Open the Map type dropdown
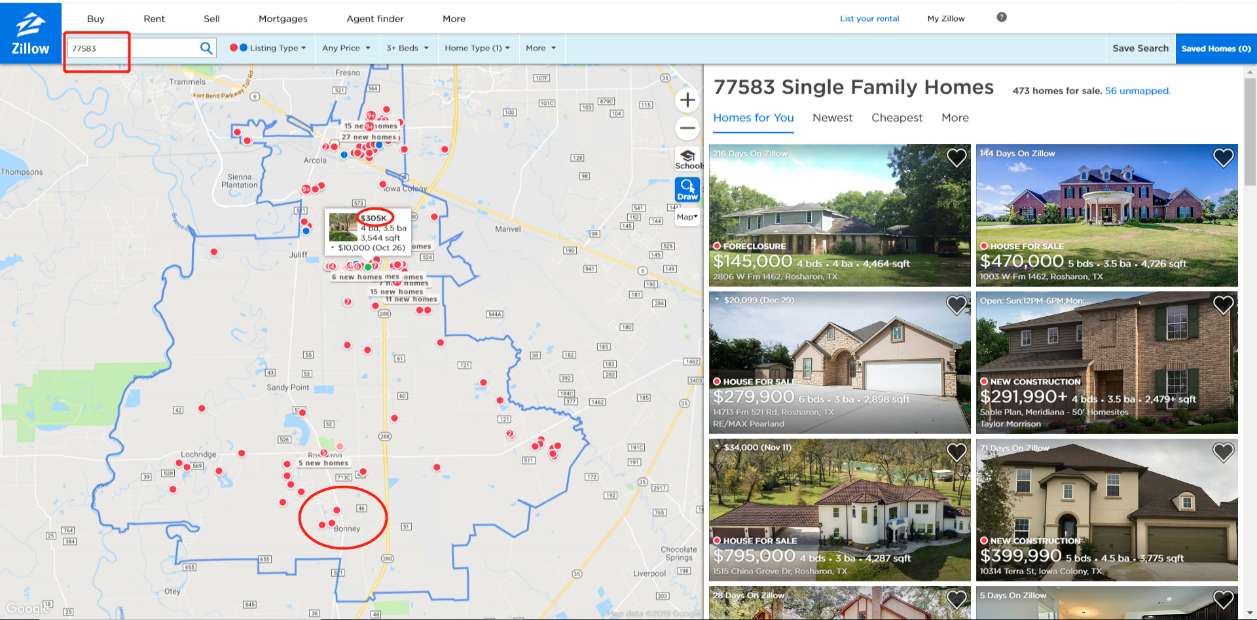Screen dimensions: 1257x620 click(x=688, y=216)
